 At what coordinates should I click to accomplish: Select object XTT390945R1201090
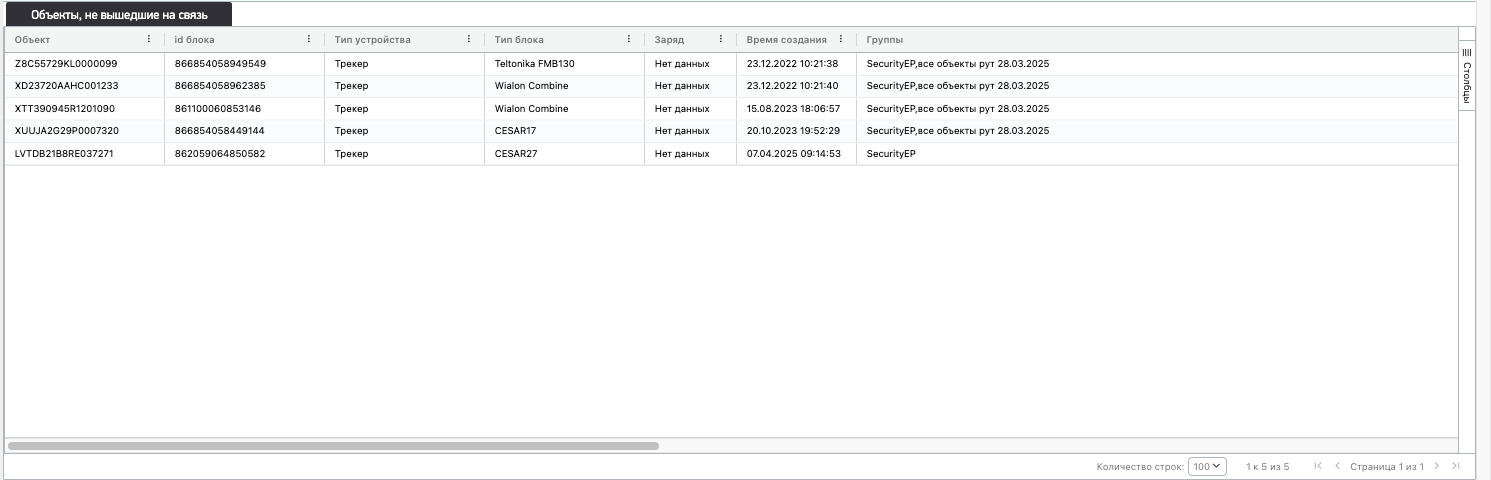pyautogui.click(x=65, y=109)
